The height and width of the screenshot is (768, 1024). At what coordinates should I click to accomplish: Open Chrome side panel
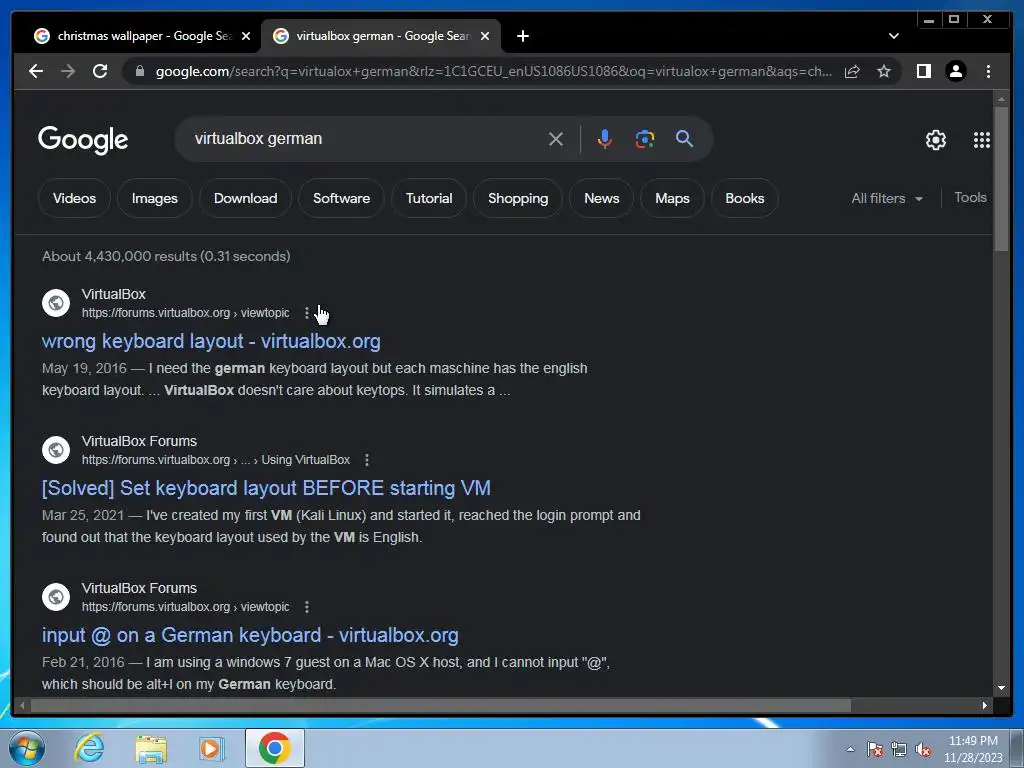(x=923, y=71)
